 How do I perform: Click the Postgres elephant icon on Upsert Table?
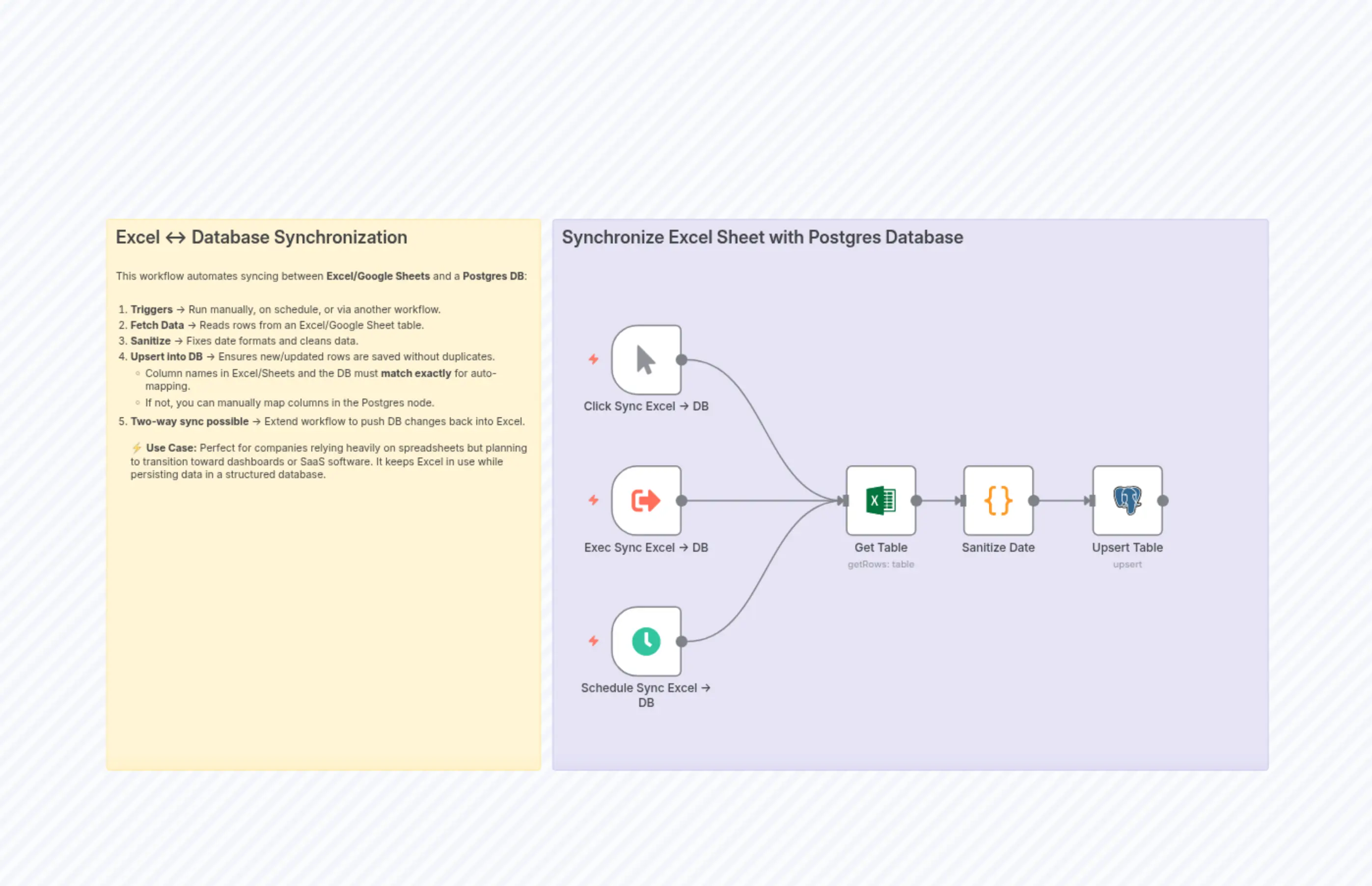[x=1127, y=501]
